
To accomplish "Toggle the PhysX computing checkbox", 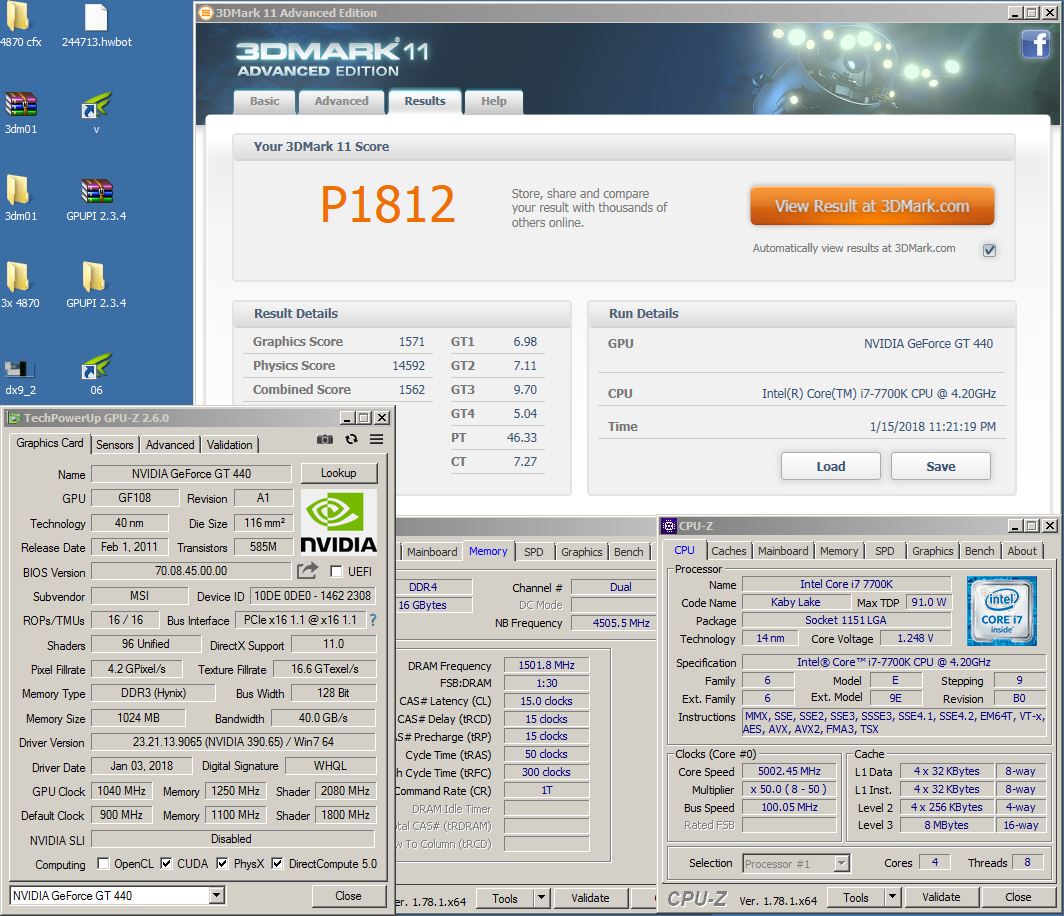I will click(222, 863).
